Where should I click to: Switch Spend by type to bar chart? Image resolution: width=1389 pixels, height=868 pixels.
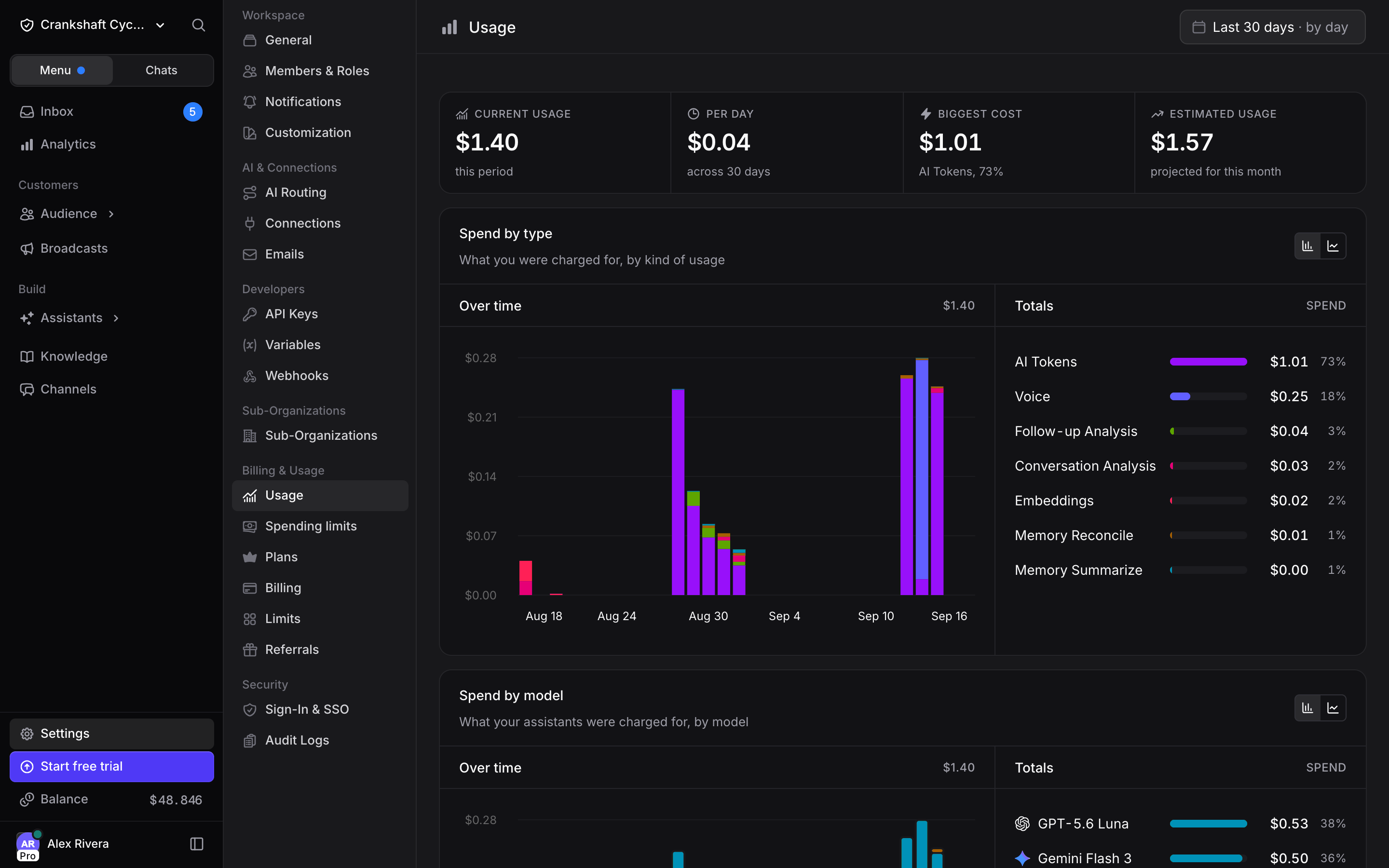(x=1307, y=246)
